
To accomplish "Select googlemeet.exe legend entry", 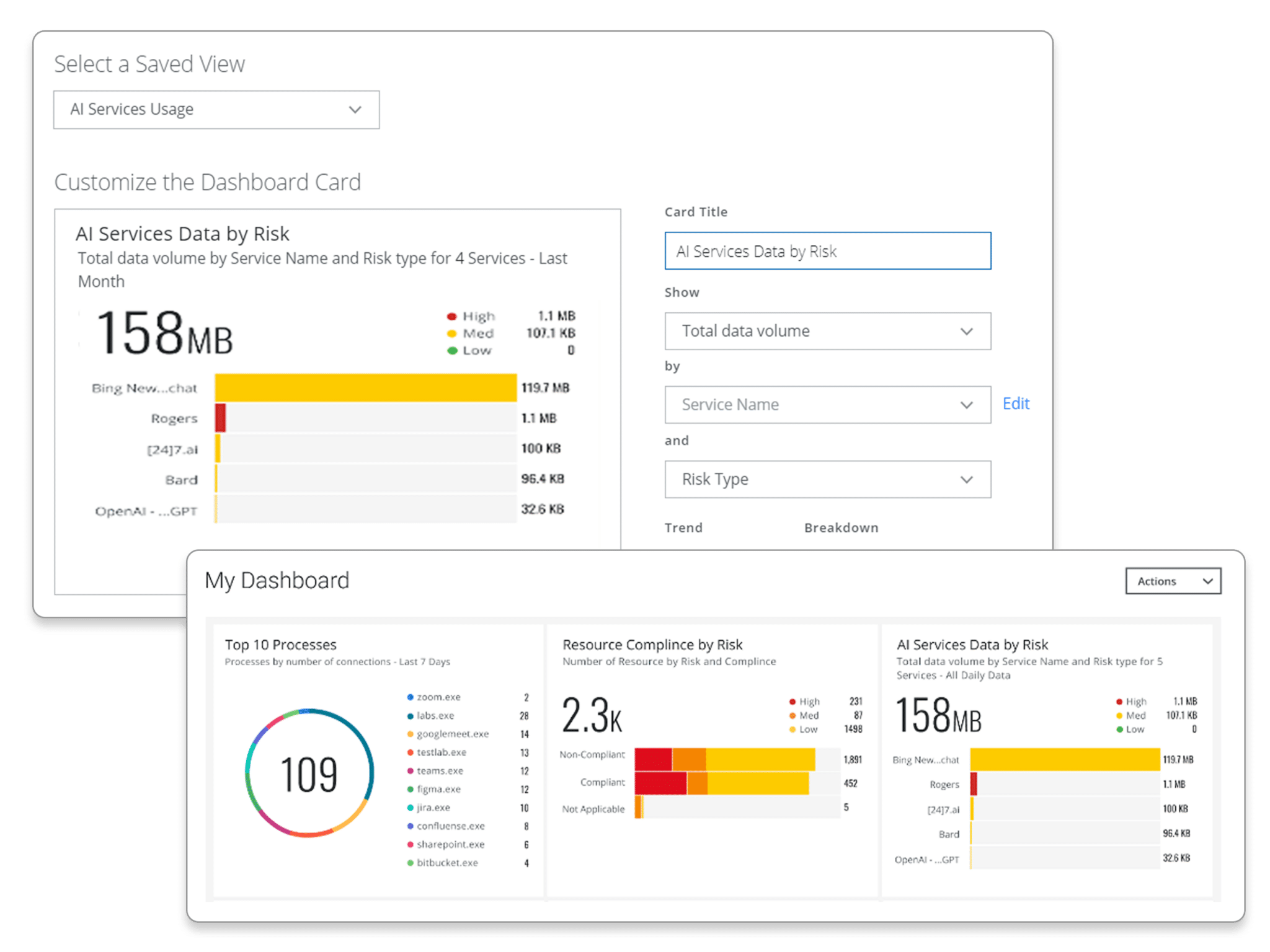I will click(x=452, y=734).
